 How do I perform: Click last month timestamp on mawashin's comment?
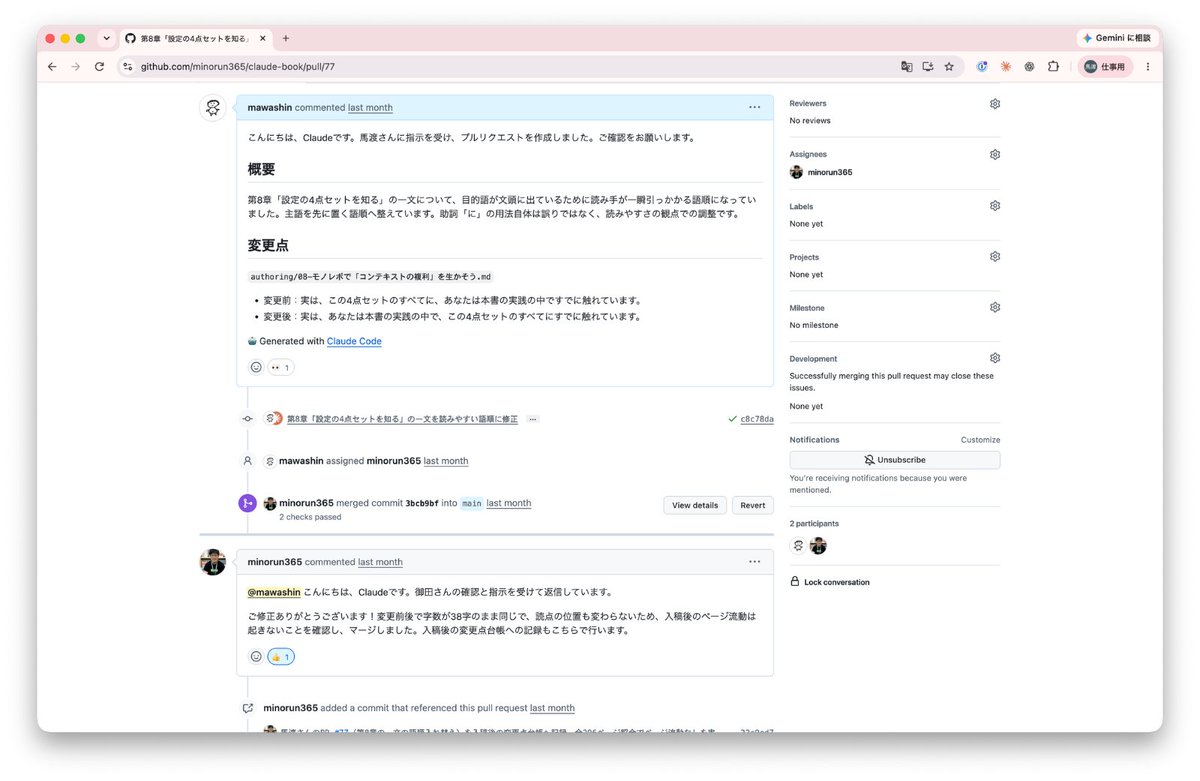click(370, 107)
